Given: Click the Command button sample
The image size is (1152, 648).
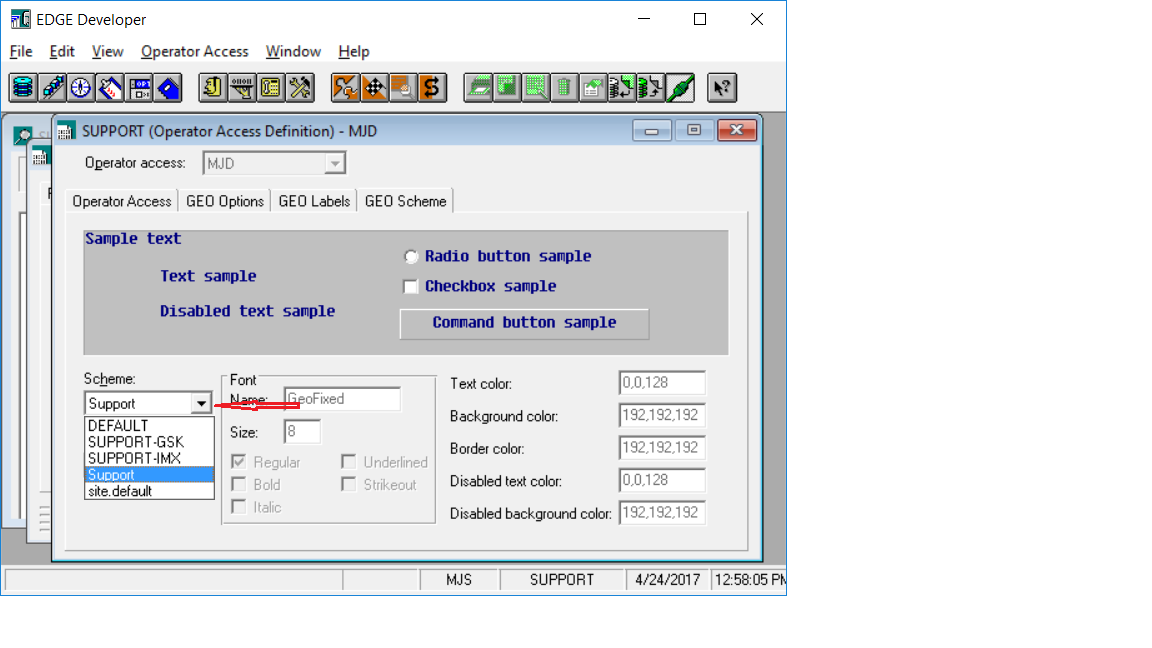Looking at the screenshot, I should pos(525,323).
